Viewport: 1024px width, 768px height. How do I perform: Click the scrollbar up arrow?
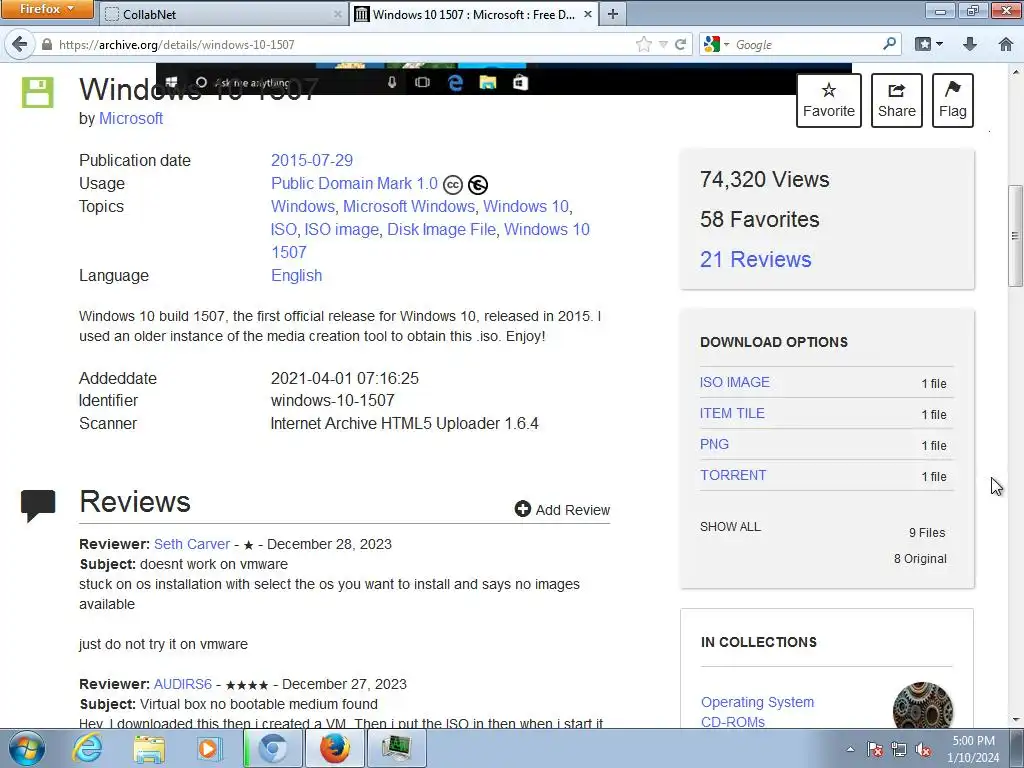(x=1015, y=71)
